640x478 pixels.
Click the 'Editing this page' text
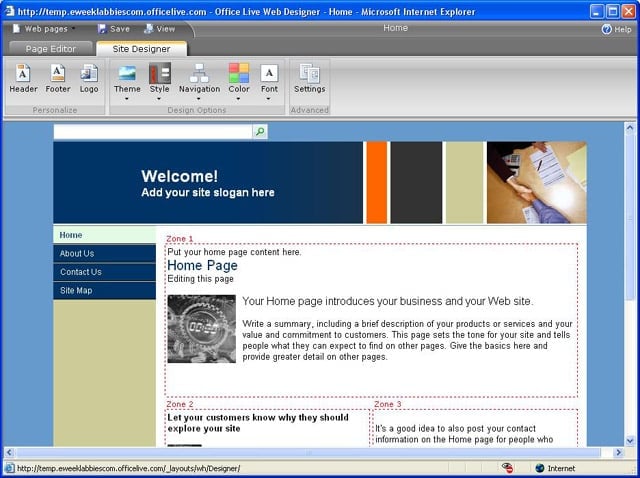click(200, 279)
